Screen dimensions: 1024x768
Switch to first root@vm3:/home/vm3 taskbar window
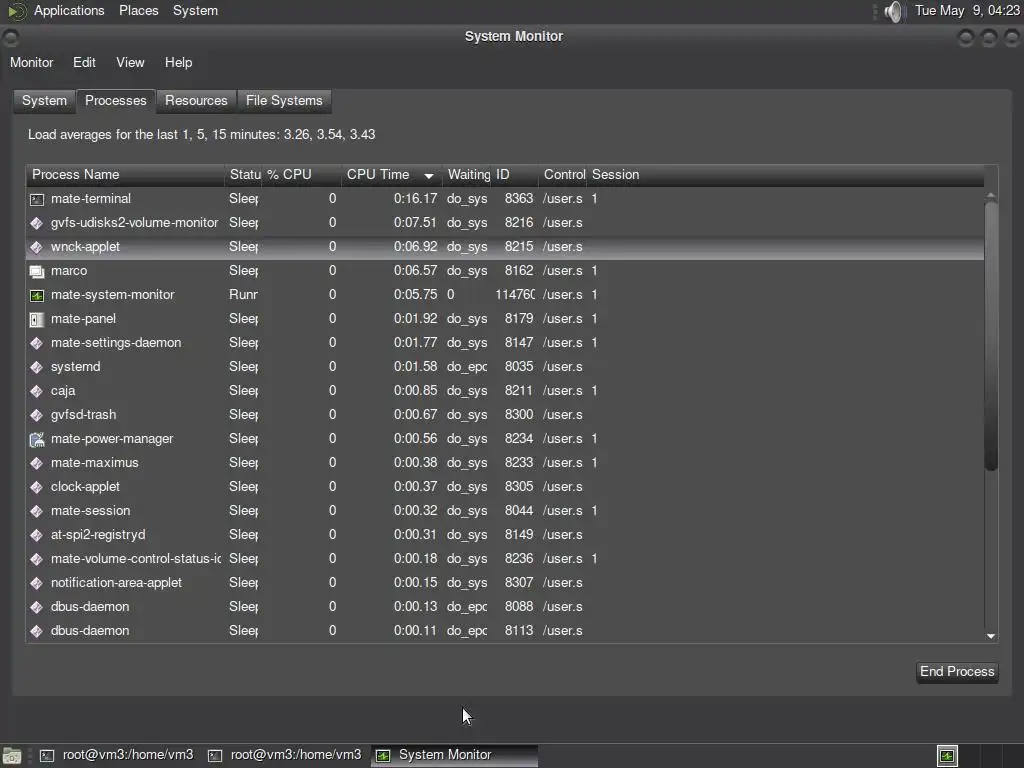tap(118, 756)
